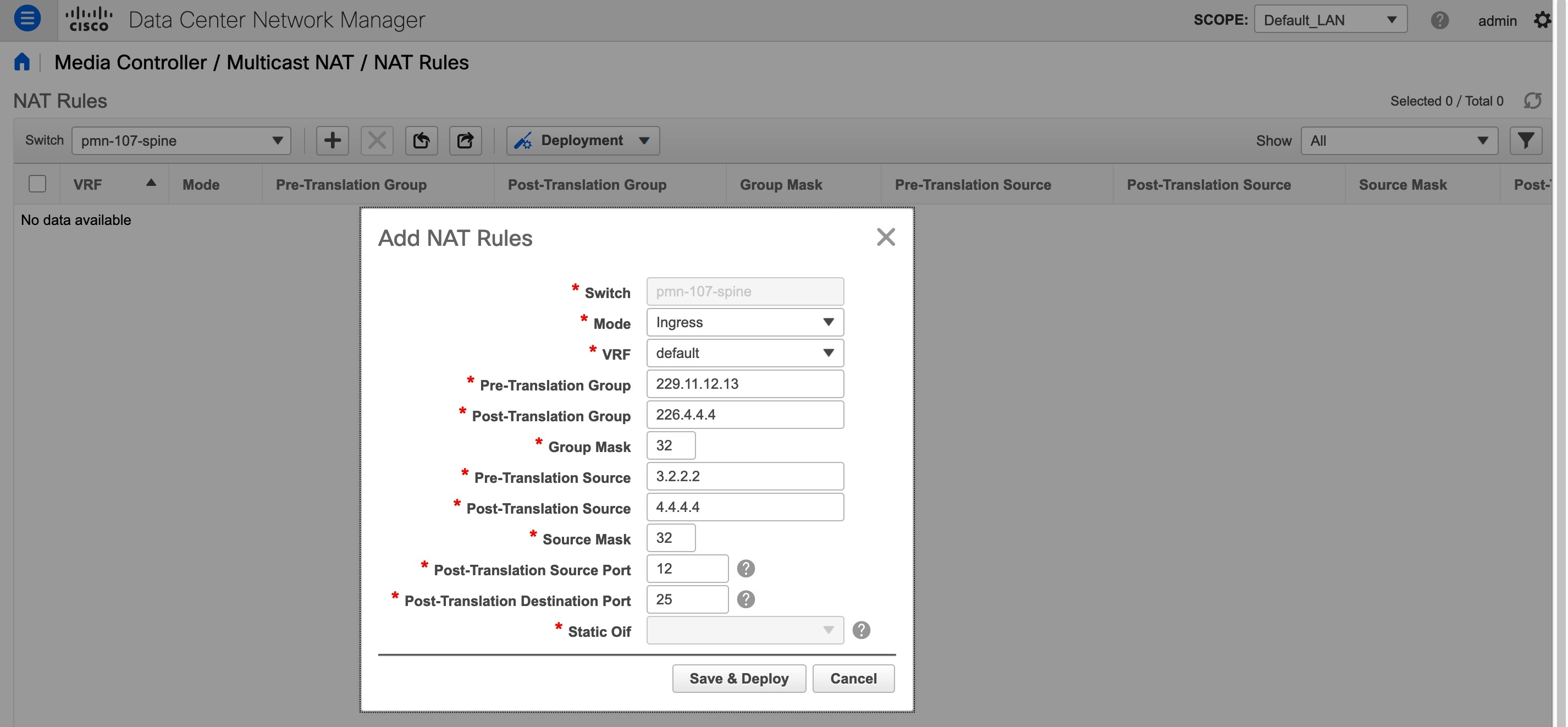This screenshot has height=727, width=1568.
Task: Click the Pre-Translation Source field 3.2.2.2
Action: coord(745,476)
